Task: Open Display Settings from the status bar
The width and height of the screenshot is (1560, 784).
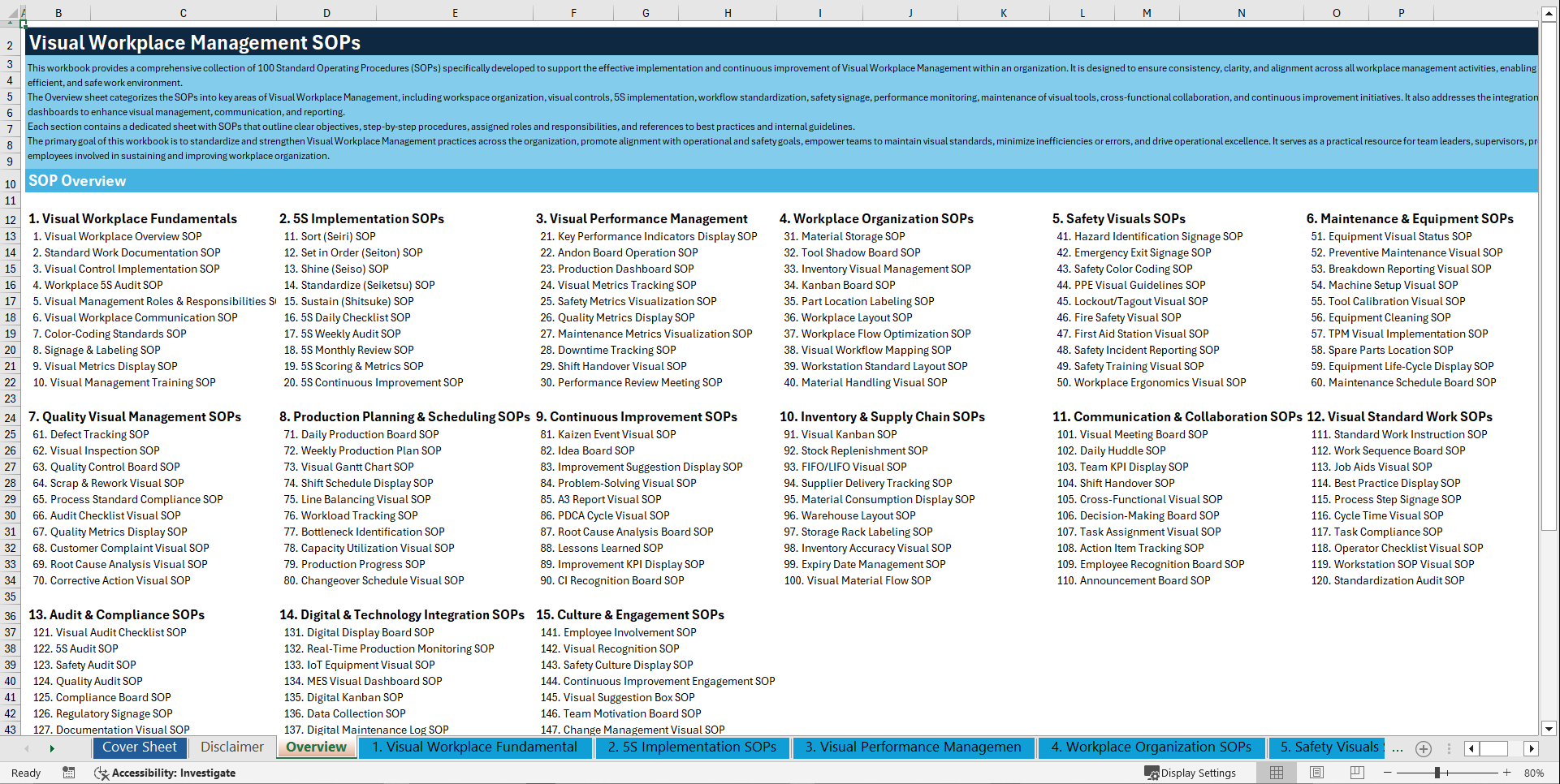Action: pos(1191,773)
